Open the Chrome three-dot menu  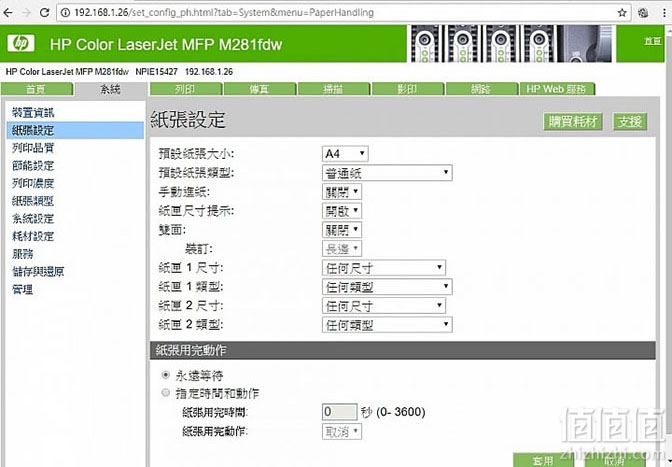(x=664, y=13)
